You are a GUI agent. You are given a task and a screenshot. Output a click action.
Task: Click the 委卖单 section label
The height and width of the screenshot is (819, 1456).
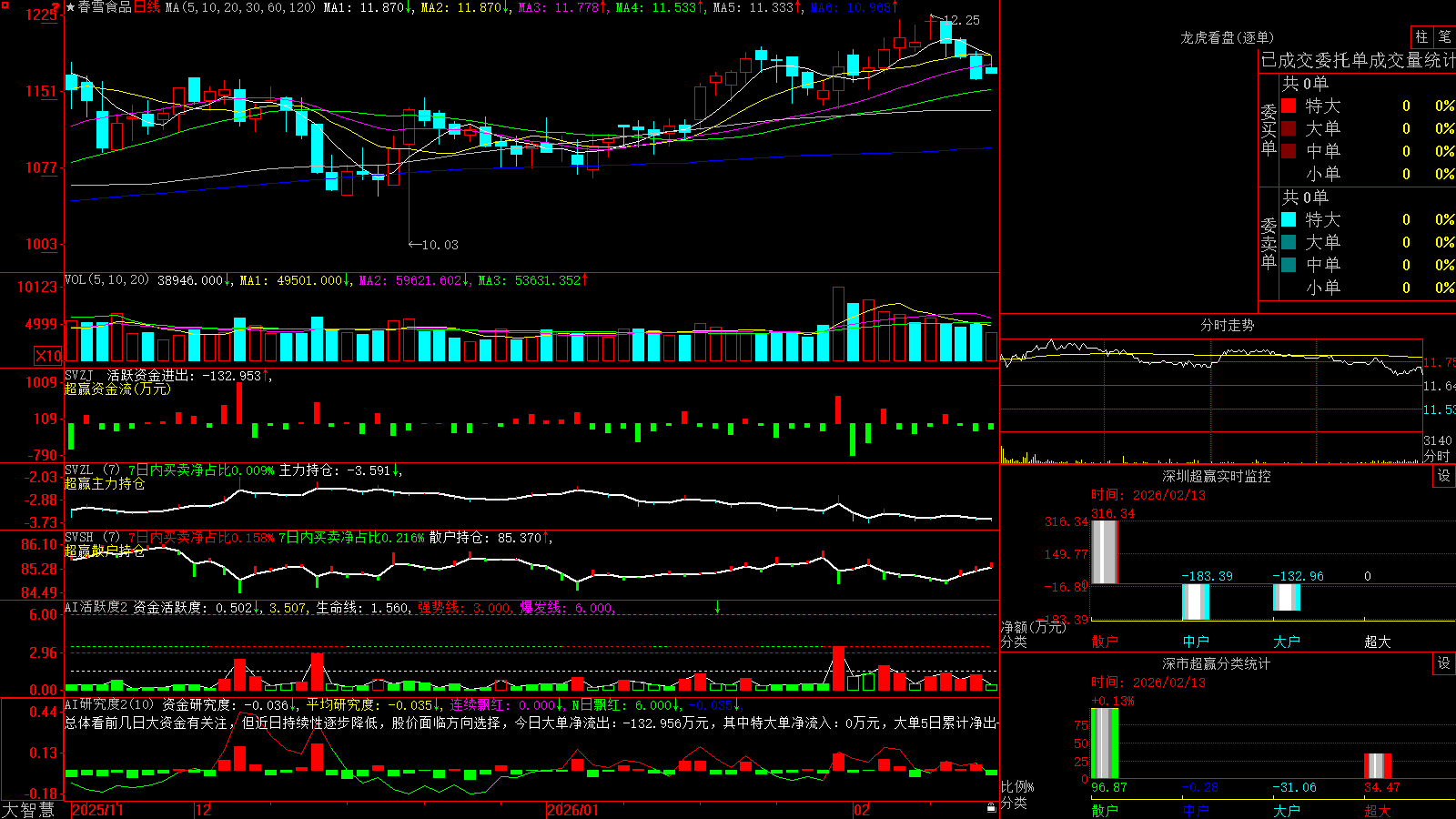pyautogui.click(x=1269, y=243)
